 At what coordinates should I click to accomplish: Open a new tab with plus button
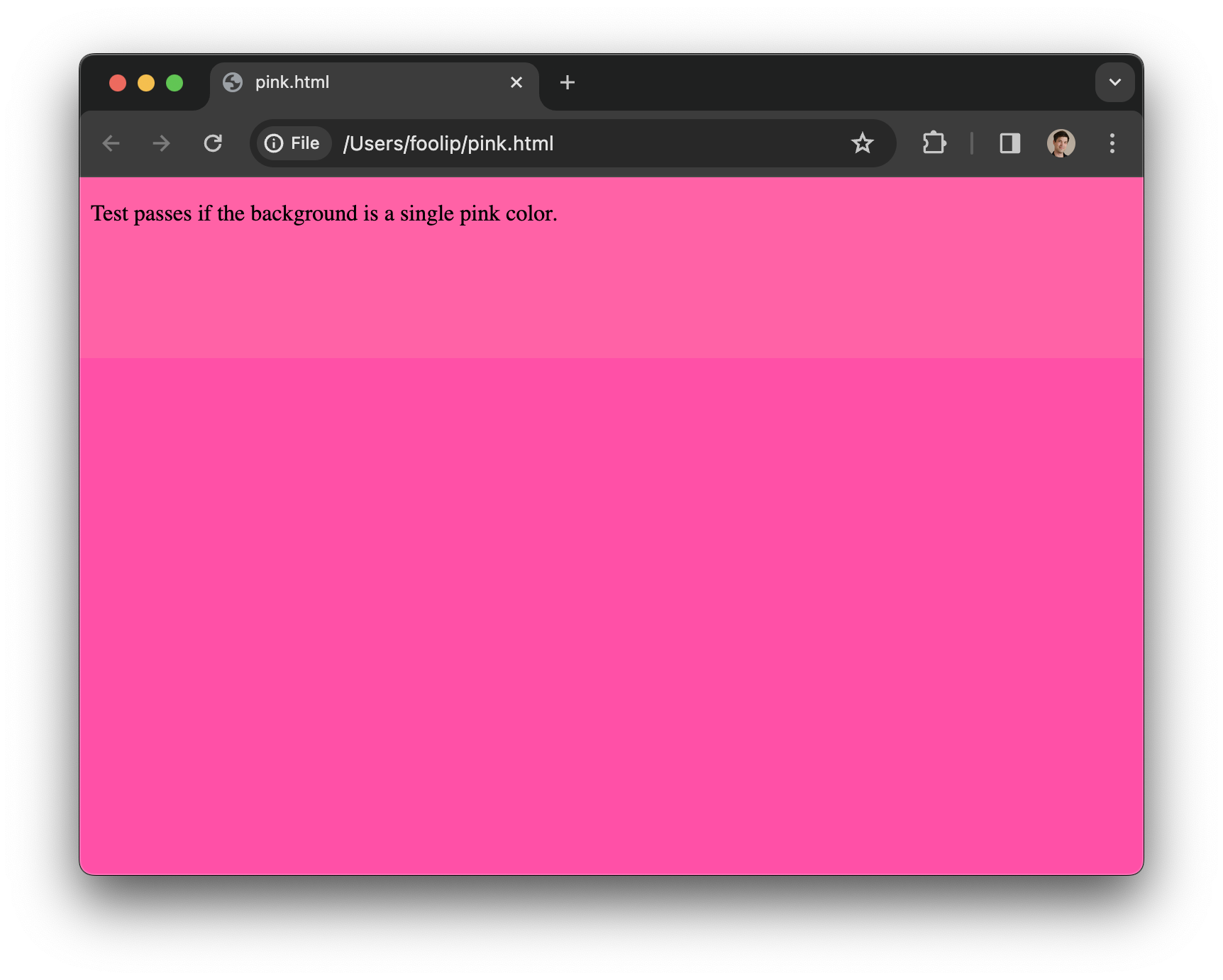click(567, 83)
